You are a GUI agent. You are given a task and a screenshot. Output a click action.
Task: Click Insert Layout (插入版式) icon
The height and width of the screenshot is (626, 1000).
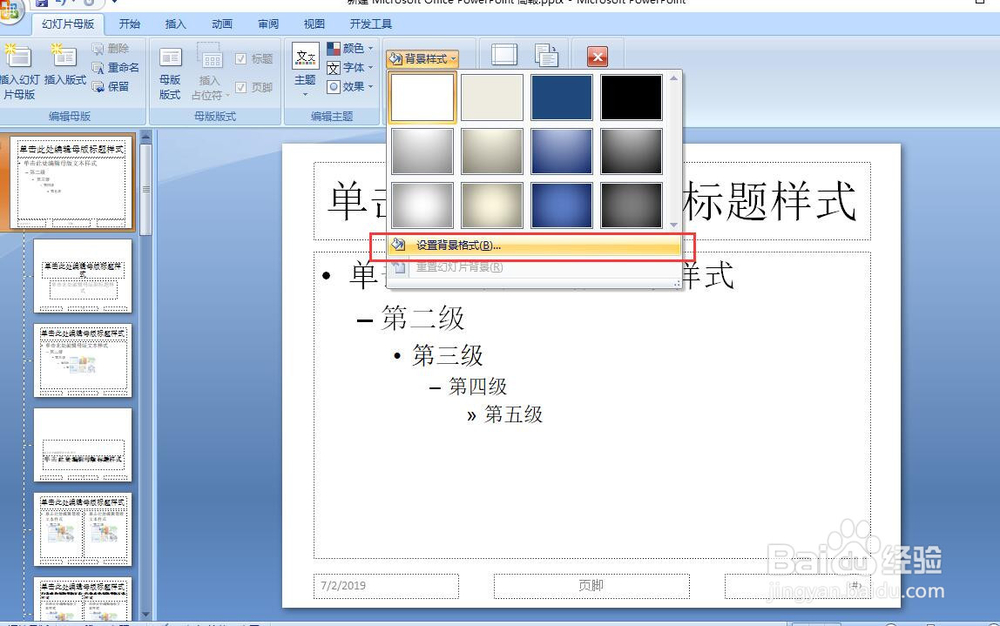point(64,56)
